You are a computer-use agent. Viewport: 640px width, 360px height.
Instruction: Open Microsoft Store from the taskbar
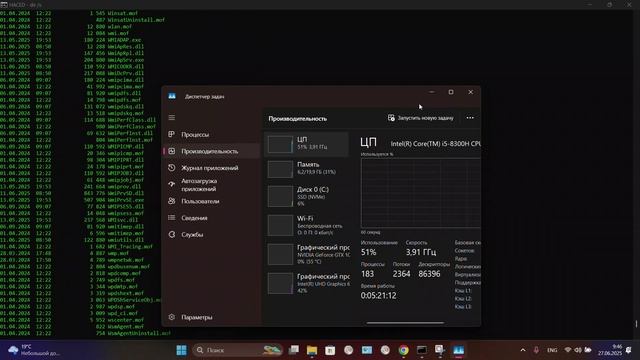(330, 350)
